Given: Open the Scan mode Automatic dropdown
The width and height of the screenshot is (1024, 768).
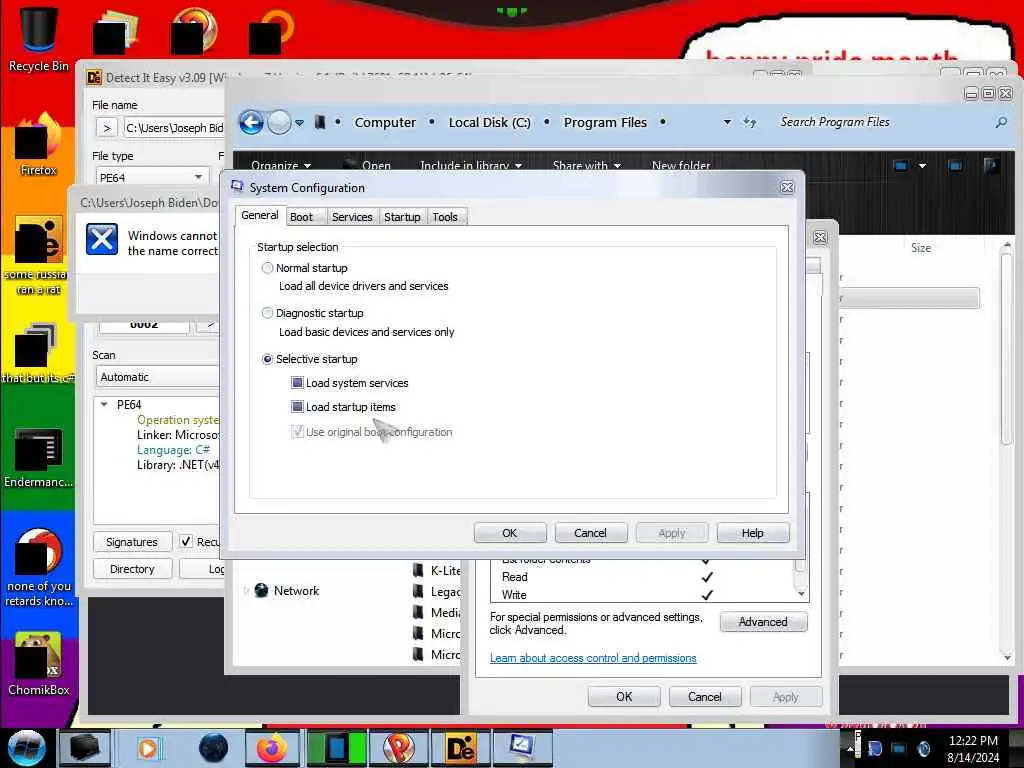Looking at the screenshot, I should point(157,377).
